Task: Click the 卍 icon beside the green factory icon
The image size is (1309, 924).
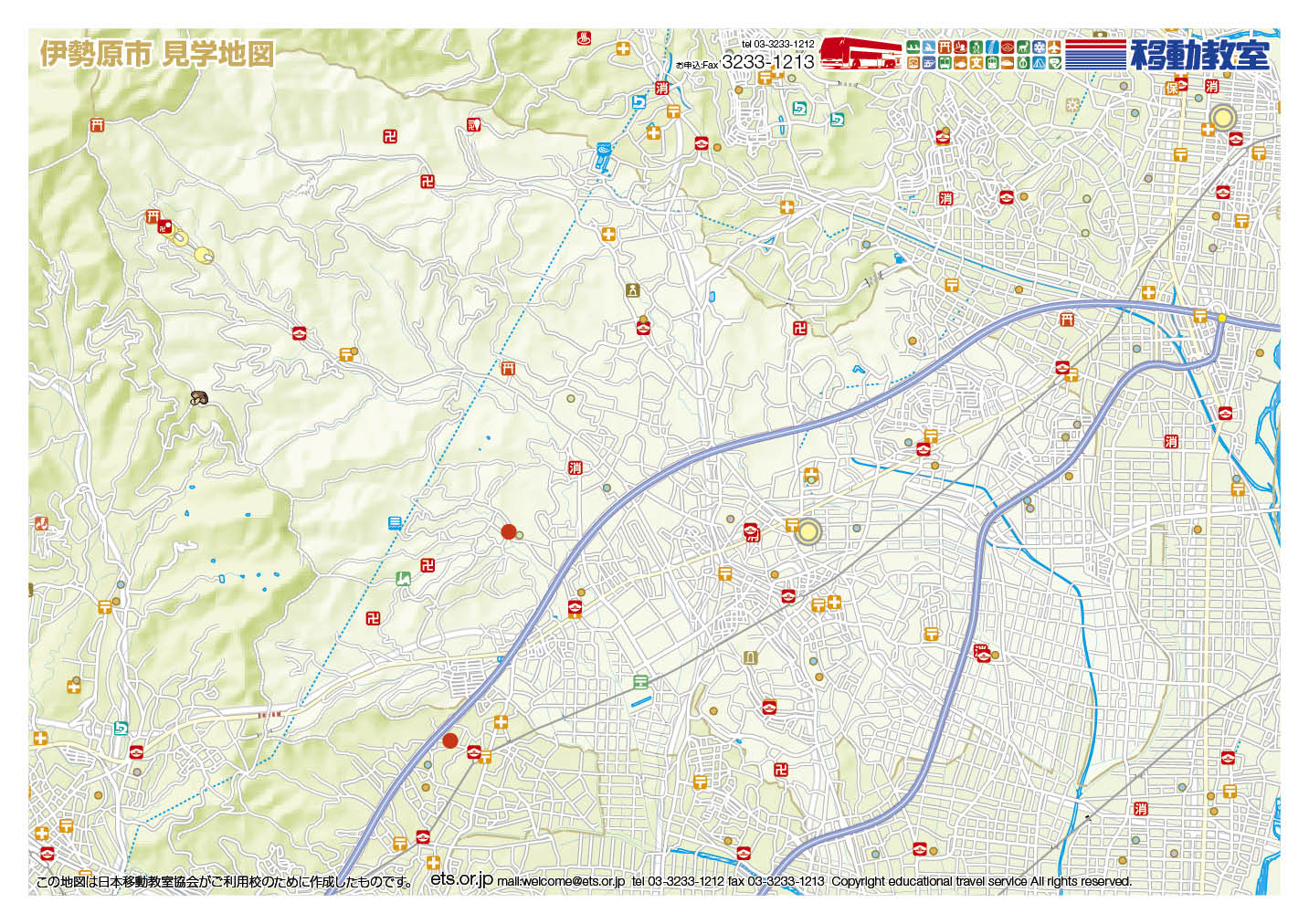Action: point(427,565)
